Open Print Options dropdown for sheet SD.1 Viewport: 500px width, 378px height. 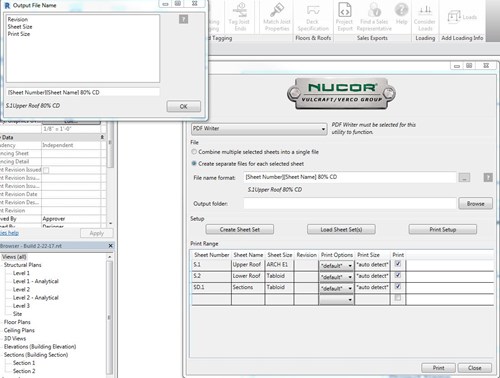(336, 288)
